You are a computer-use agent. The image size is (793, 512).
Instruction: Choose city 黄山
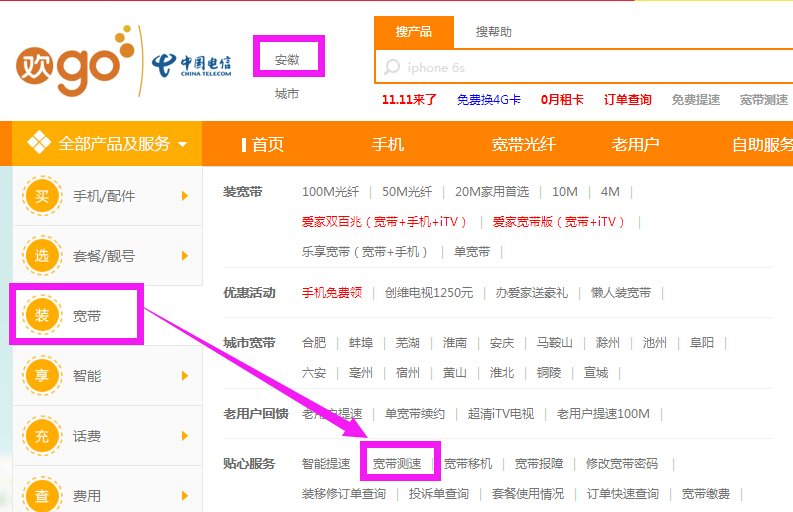[455, 373]
